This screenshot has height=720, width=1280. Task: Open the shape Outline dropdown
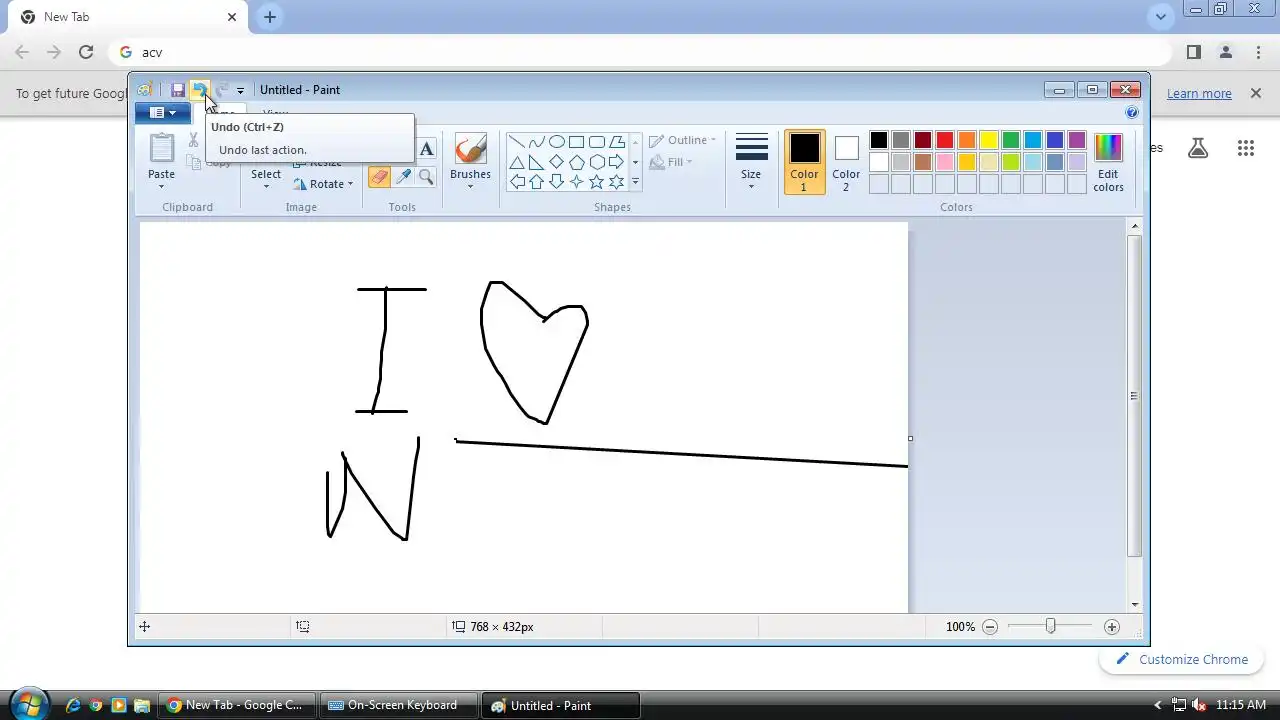pyautogui.click(x=683, y=141)
